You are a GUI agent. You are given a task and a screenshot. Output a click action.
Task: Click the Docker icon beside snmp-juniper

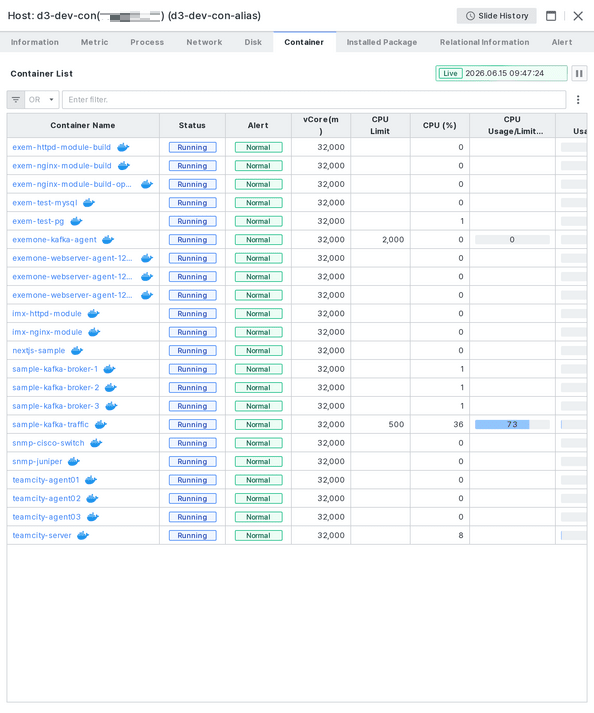(x=74, y=462)
